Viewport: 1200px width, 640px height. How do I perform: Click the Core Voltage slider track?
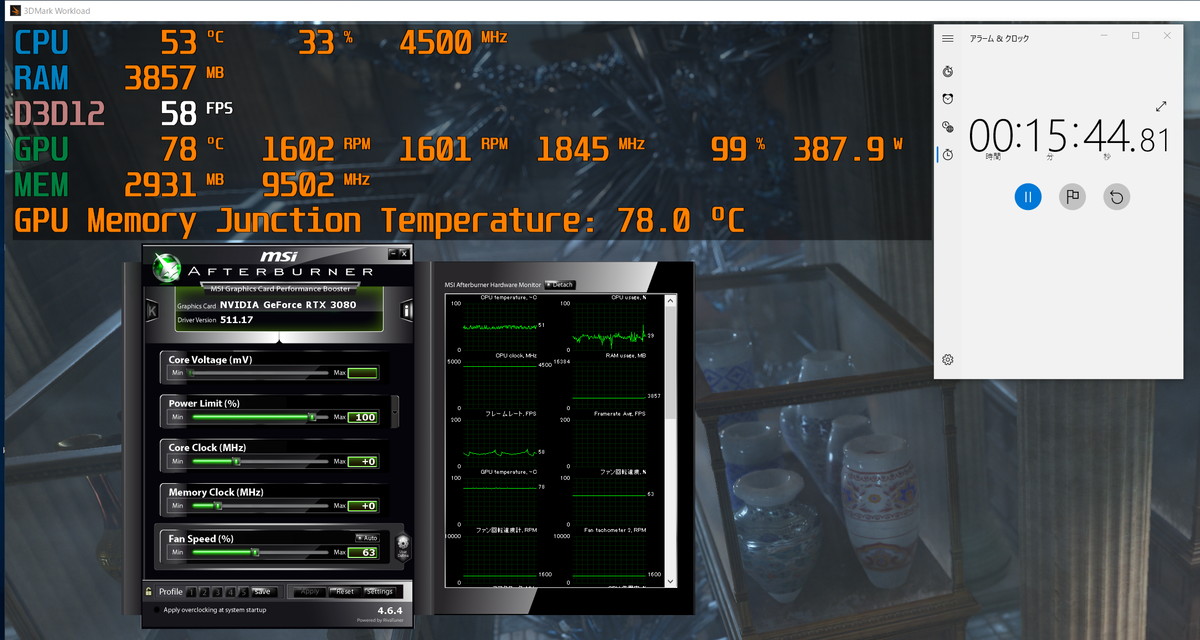(260, 373)
